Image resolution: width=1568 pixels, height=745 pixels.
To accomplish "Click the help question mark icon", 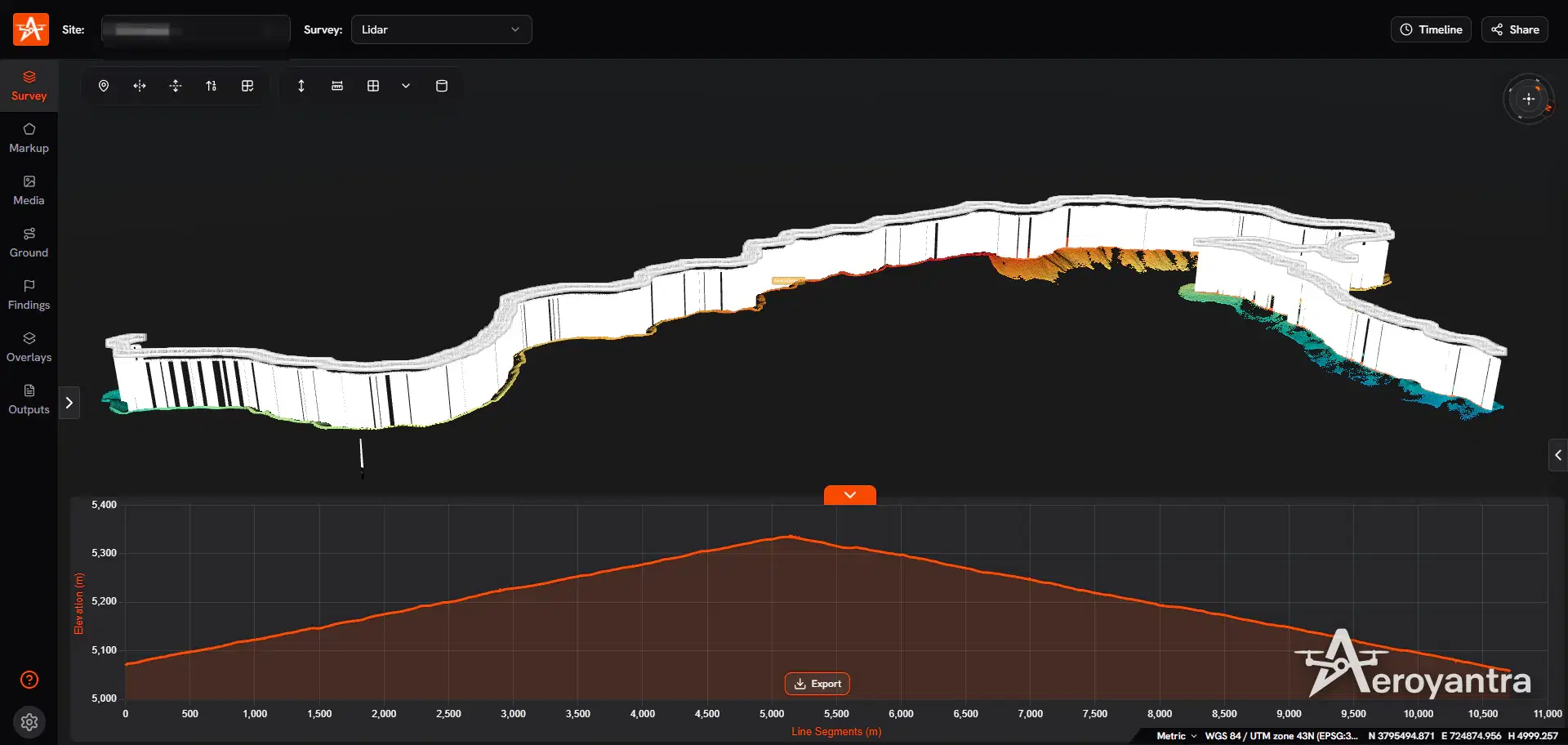I will click(x=29, y=680).
